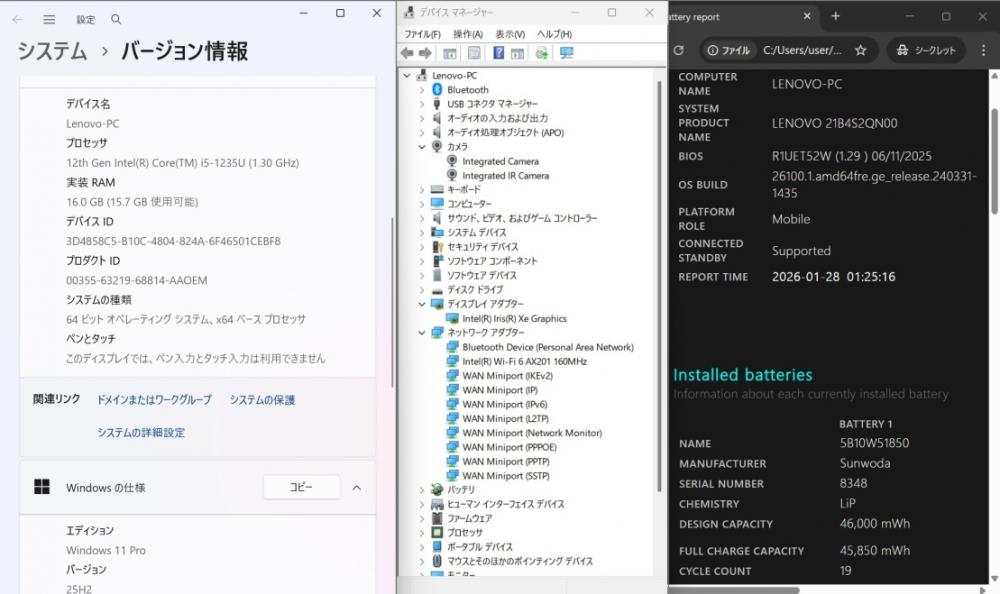Open the ファイル(F) menu
This screenshot has height=594, width=1000.
422,34
